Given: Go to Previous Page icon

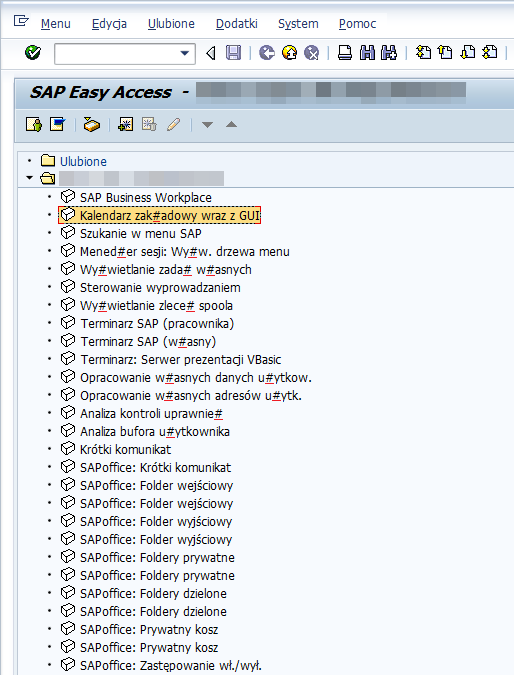Looking at the screenshot, I should click(x=445, y=53).
